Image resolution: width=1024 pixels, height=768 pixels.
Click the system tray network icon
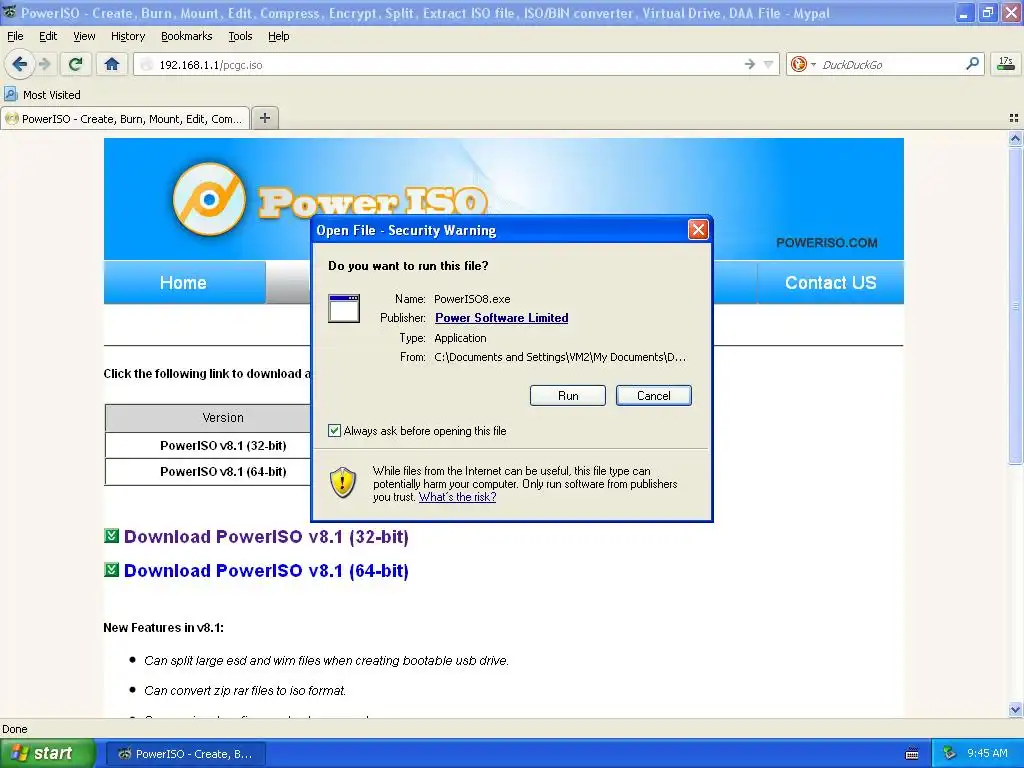coord(950,754)
